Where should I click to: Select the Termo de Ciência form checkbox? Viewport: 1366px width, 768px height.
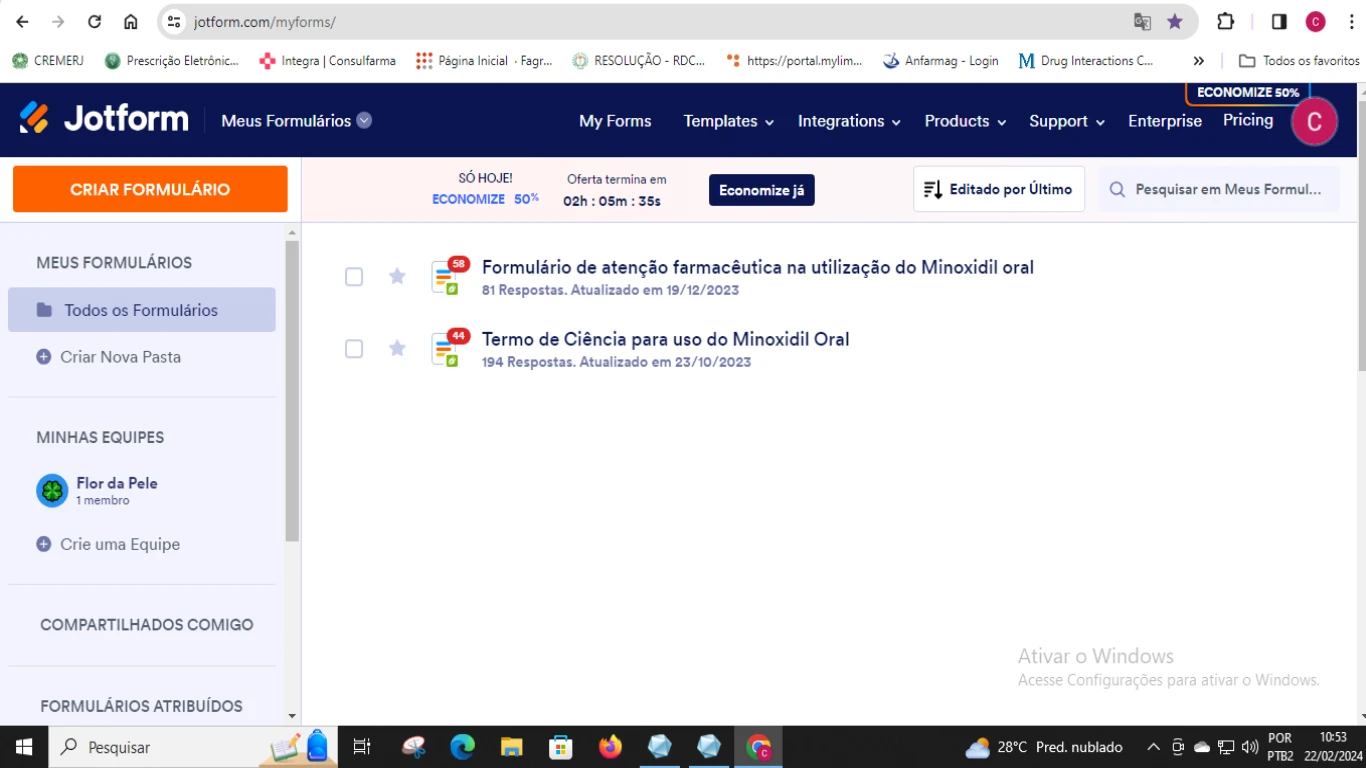pos(353,349)
